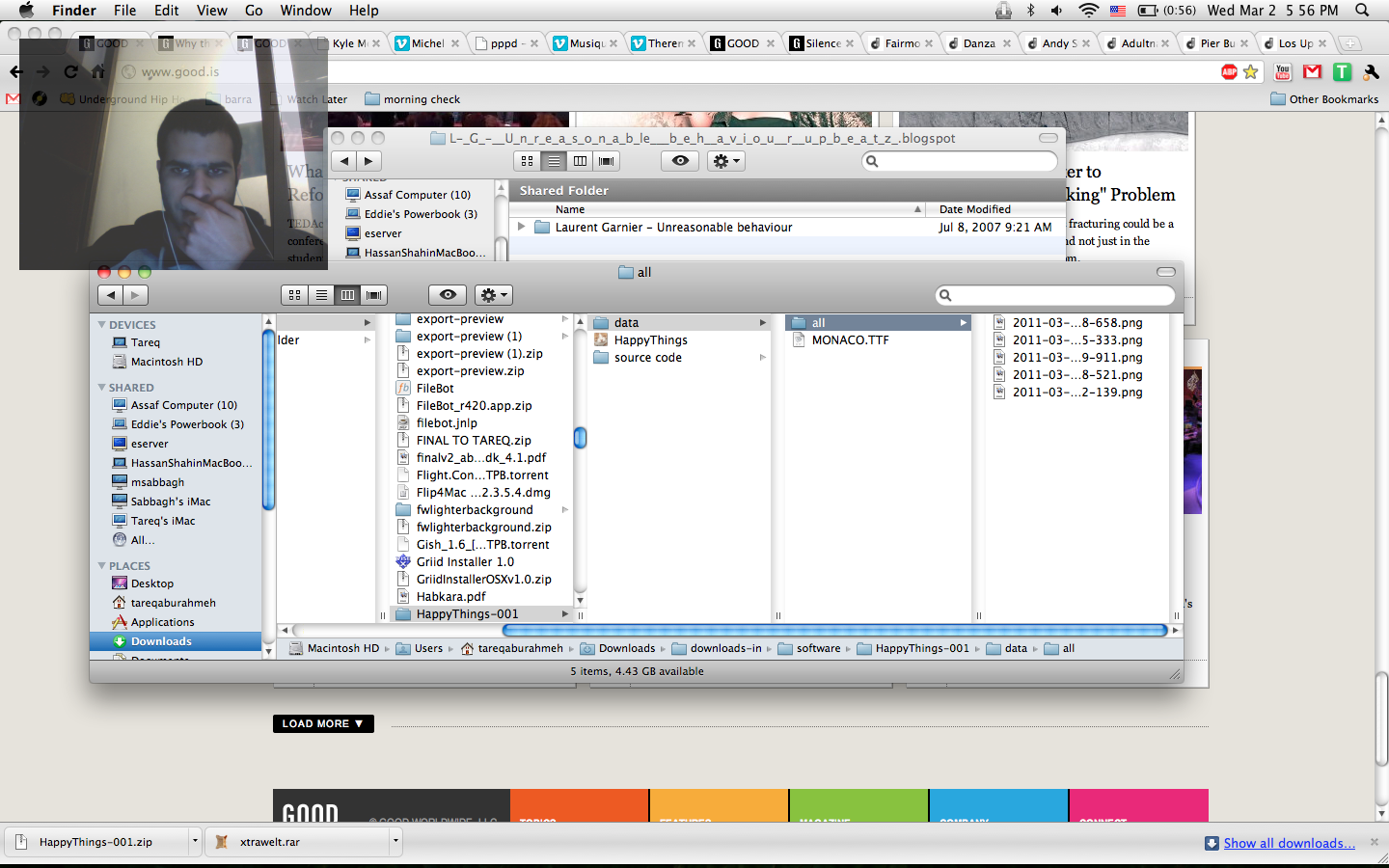Open Action gear menu in "all" window
The image size is (1389, 868).
click(x=492, y=295)
